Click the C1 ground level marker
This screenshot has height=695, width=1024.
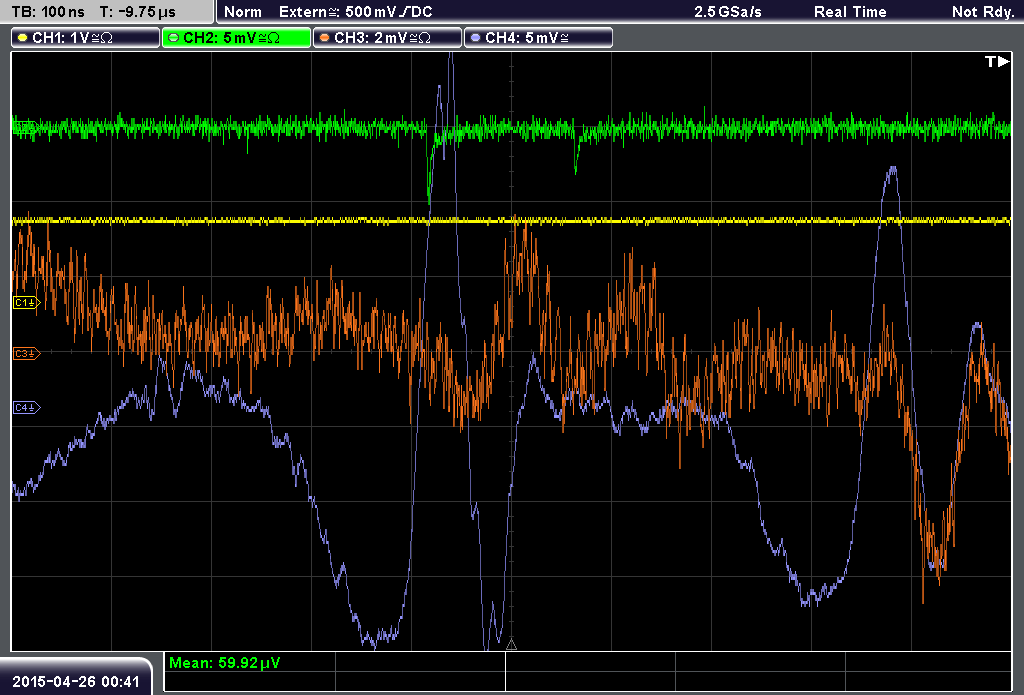pyautogui.click(x=27, y=302)
